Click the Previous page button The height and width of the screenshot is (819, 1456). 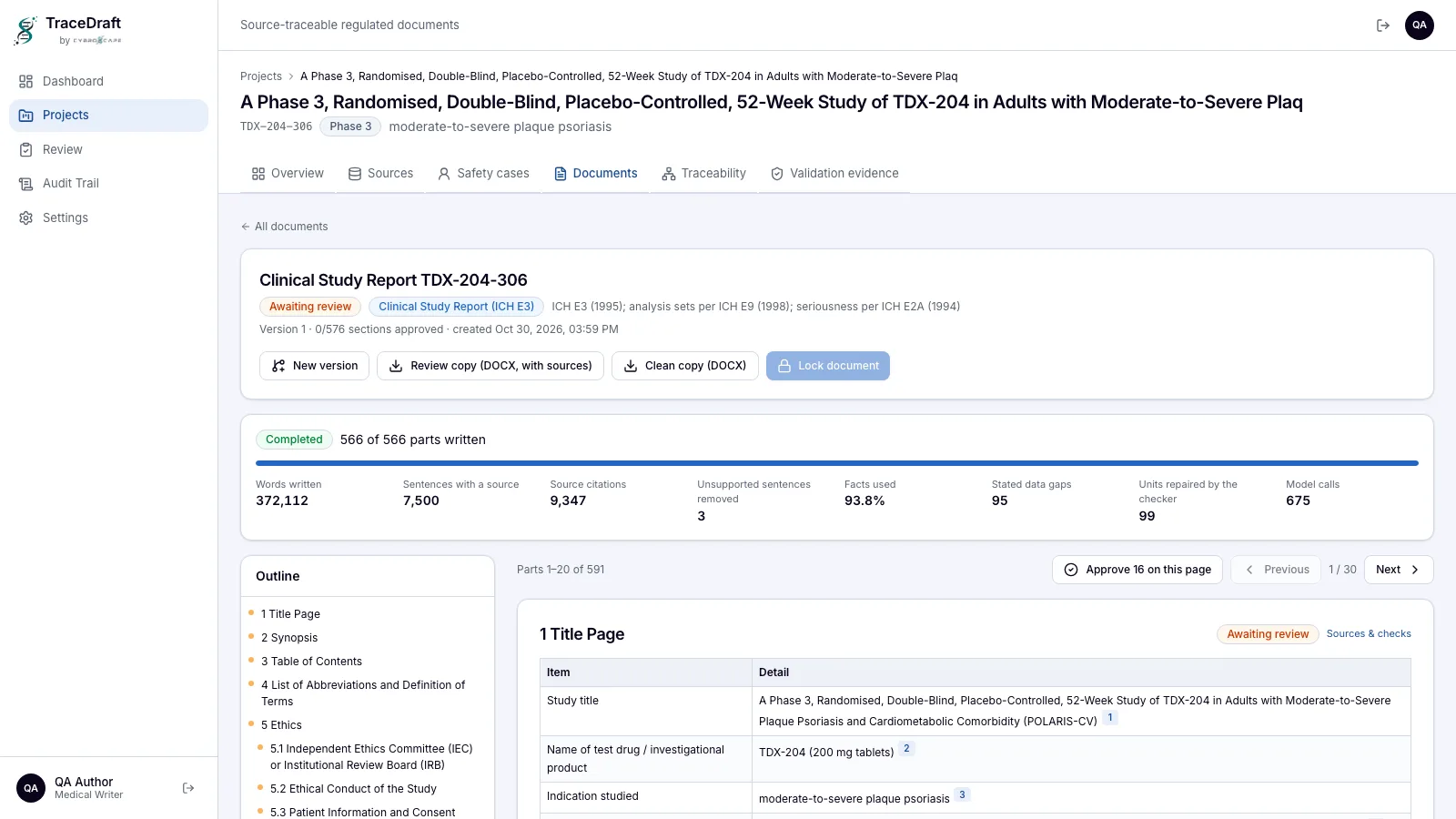[x=1276, y=570]
